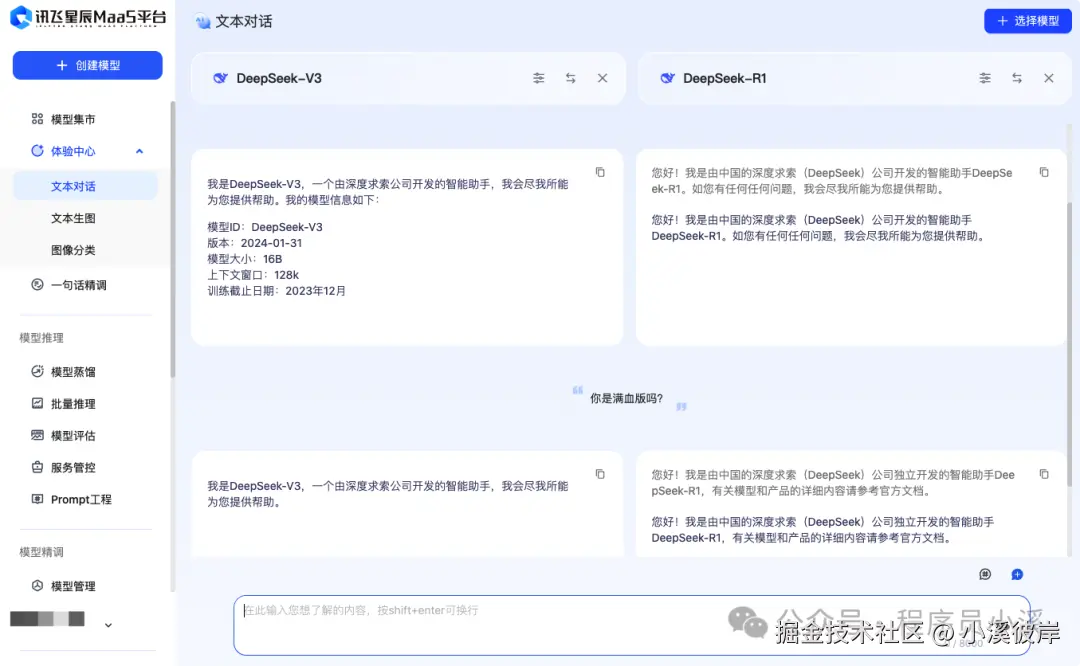Image resolution: width=1080 pixels, height=666 pixels.
Task: Click the 模型精调 section label
Action: tap(41, 552)
